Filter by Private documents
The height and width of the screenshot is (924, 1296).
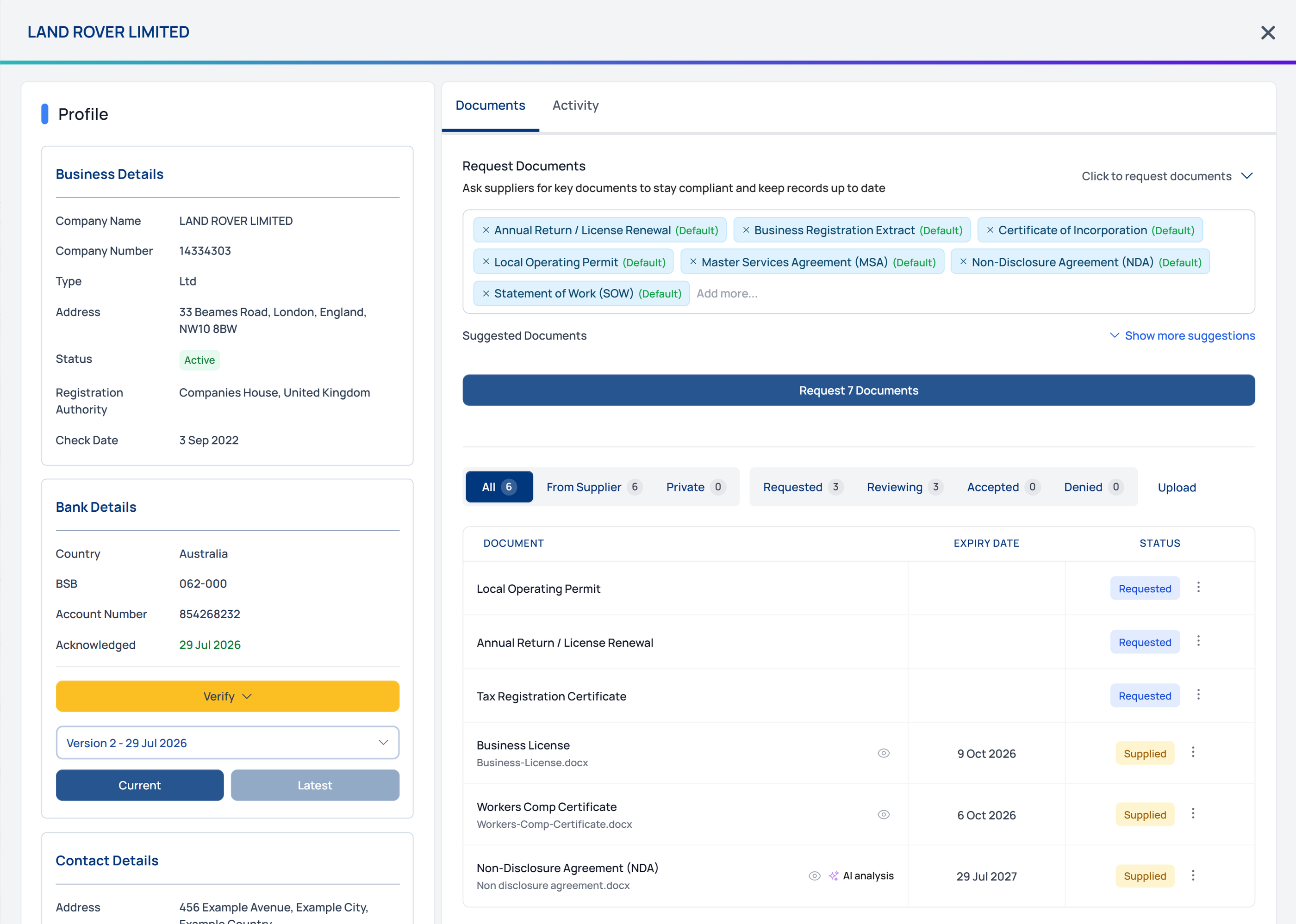point(696,487)
